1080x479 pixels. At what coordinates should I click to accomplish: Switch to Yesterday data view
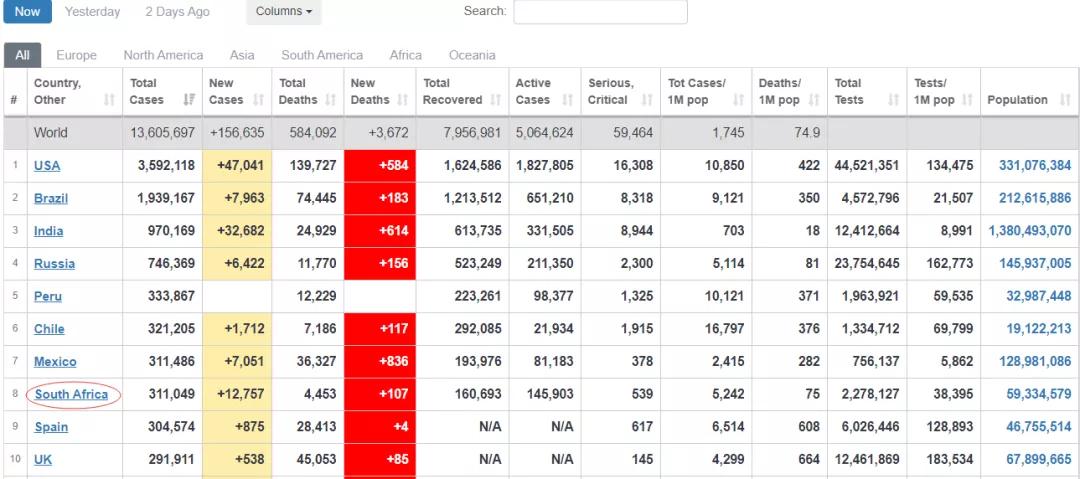(92, 12)
